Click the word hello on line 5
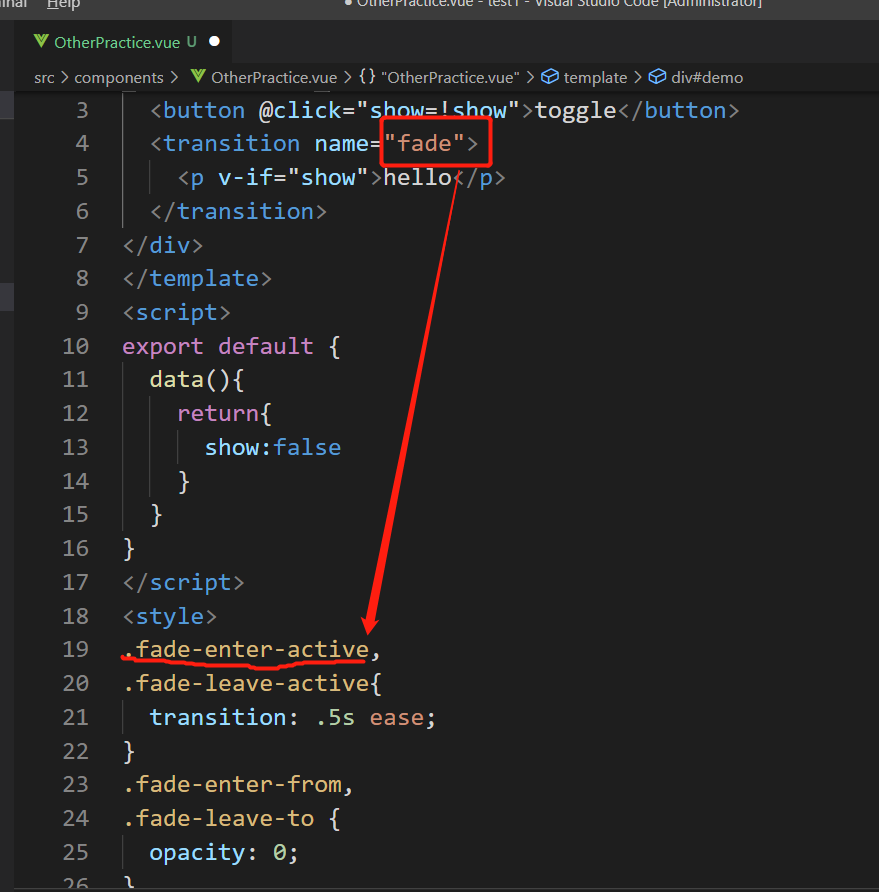This screenshot has width=879, height=892. [418, 177]
